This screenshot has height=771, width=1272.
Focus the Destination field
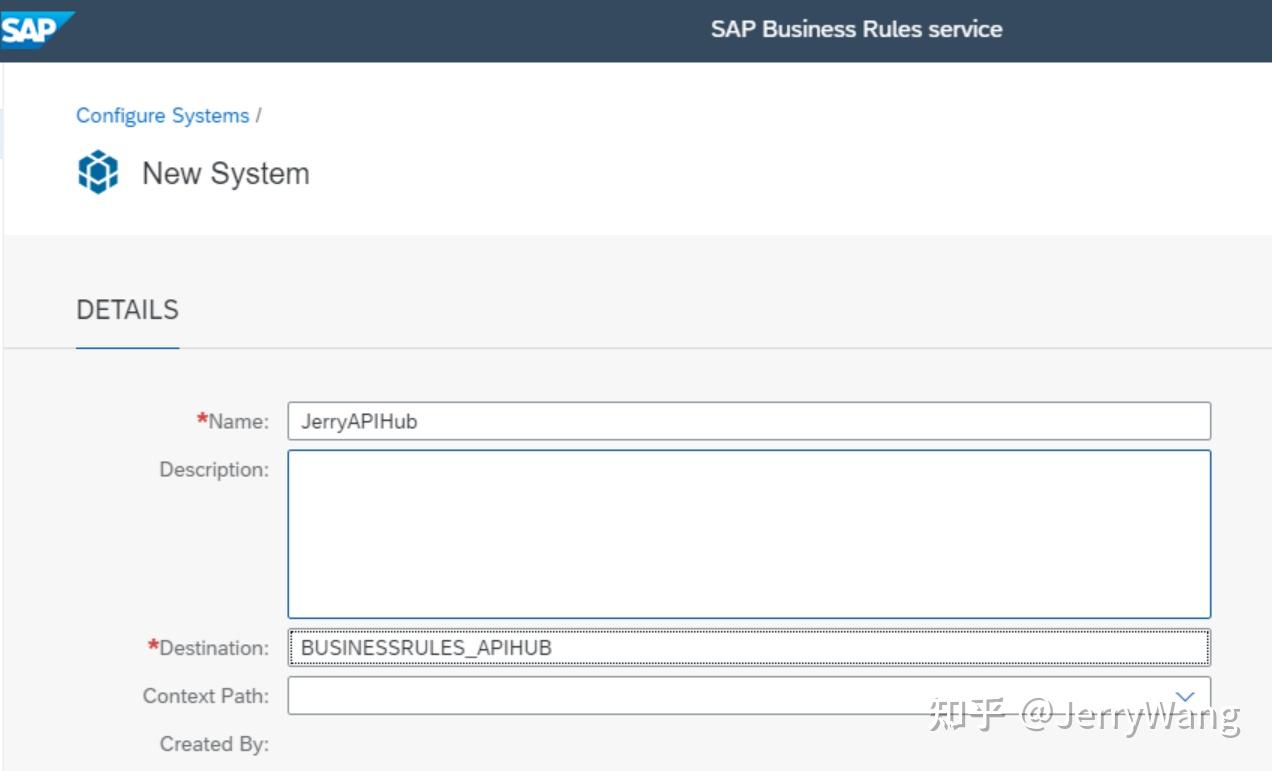(700, 648)
